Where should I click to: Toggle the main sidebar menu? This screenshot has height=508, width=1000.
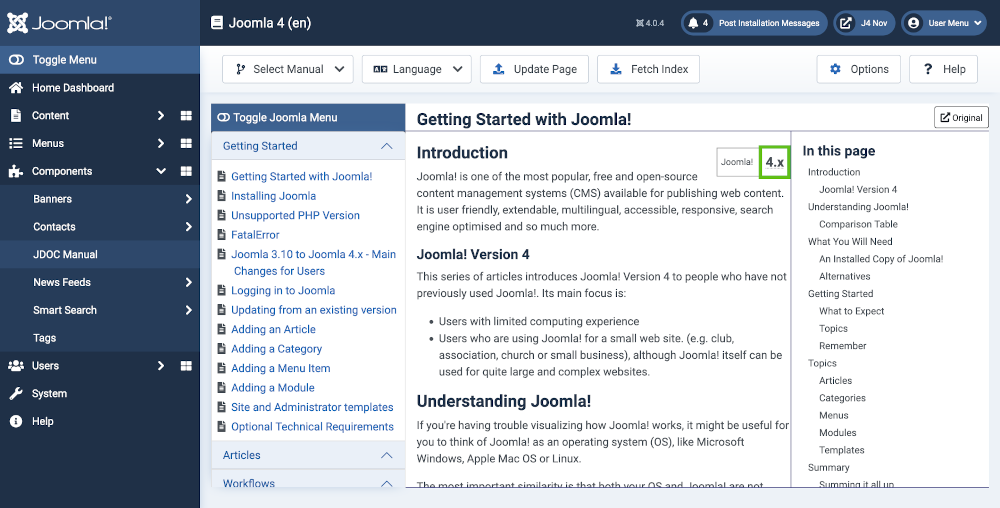100,60
